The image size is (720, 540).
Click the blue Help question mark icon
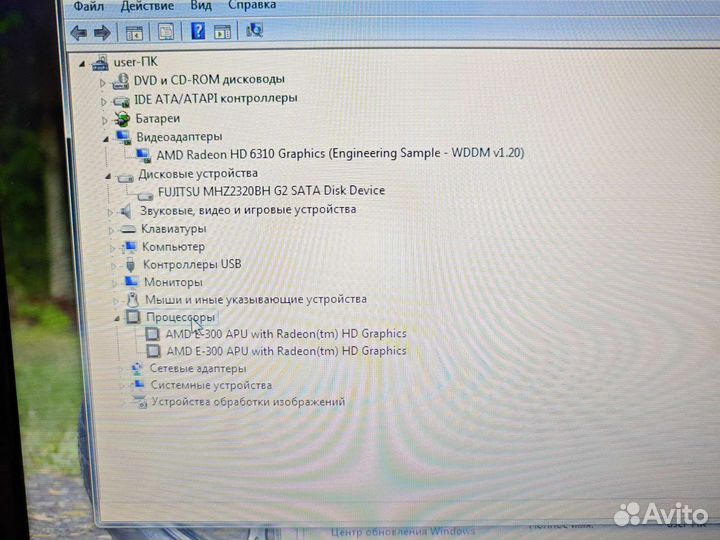coord(198,31)
